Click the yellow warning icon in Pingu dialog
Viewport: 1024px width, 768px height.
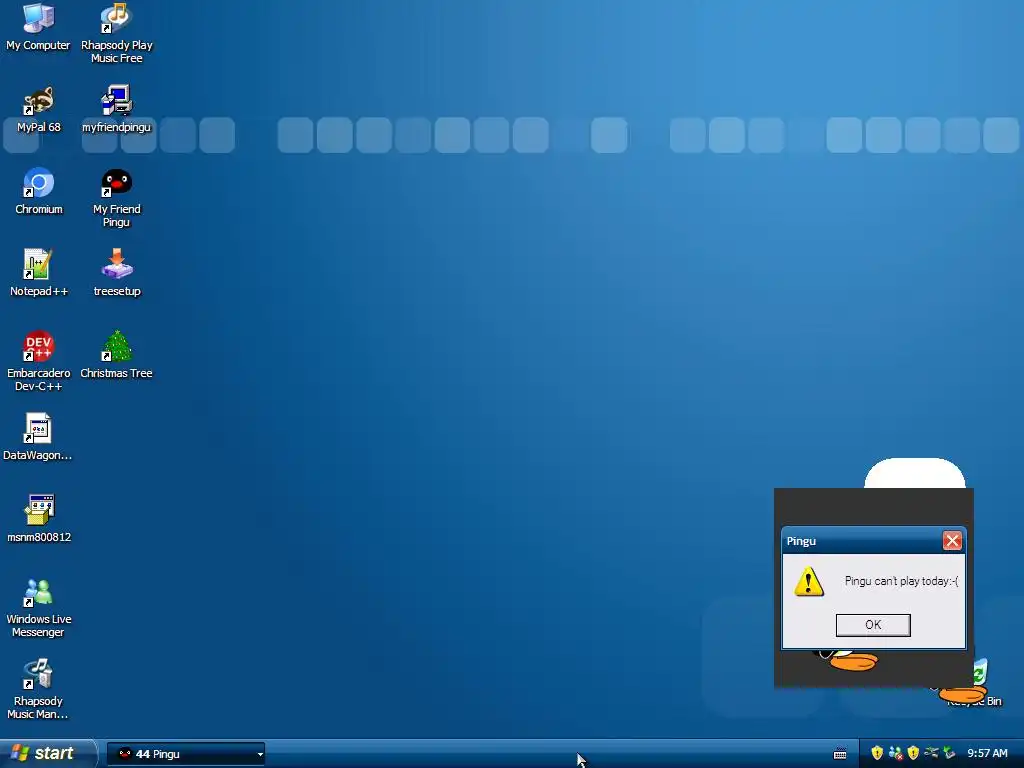coord(808,581)
